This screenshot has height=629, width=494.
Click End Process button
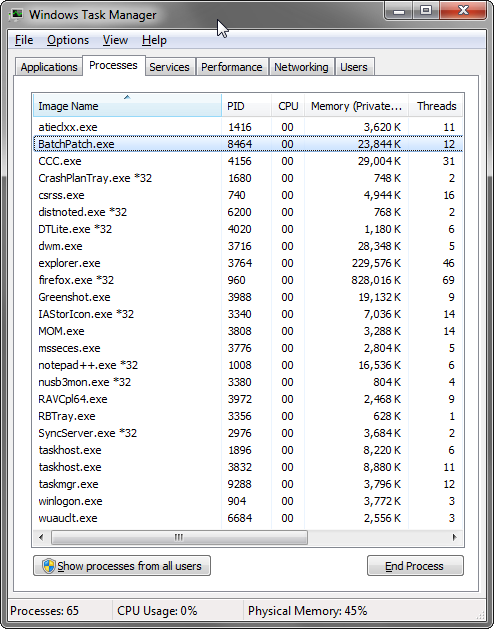pos(415,566)
